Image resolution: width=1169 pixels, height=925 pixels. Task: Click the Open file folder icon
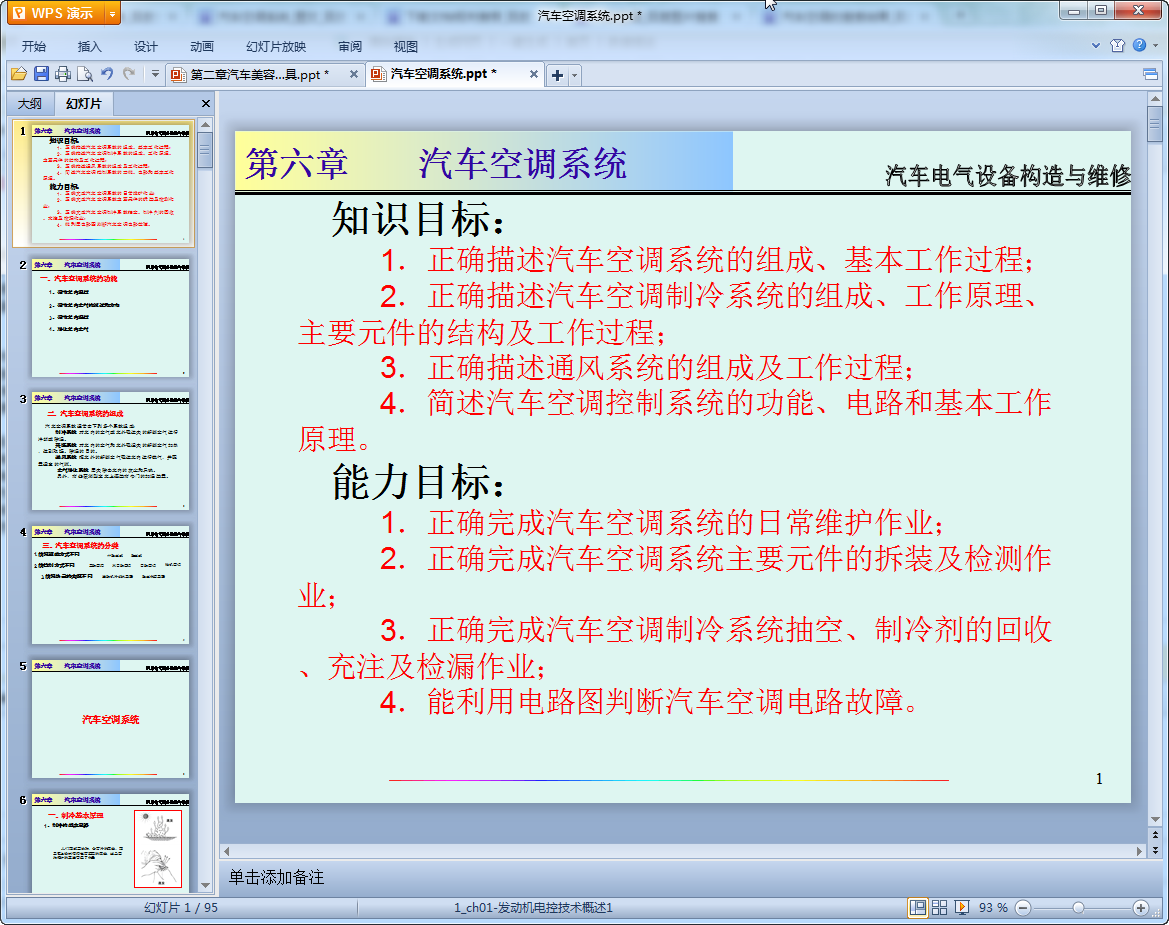pyautogui.click(x=19, y=74)
